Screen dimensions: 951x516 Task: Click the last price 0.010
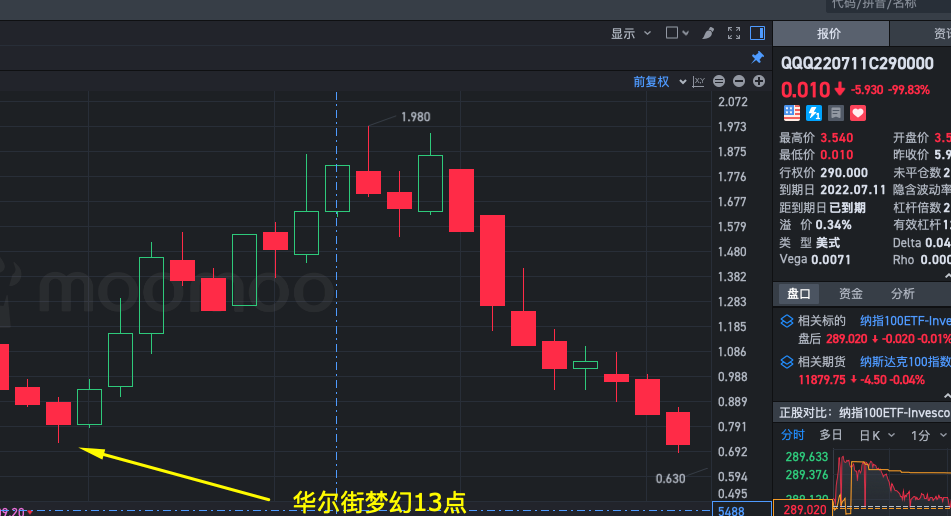coord(805,90)
